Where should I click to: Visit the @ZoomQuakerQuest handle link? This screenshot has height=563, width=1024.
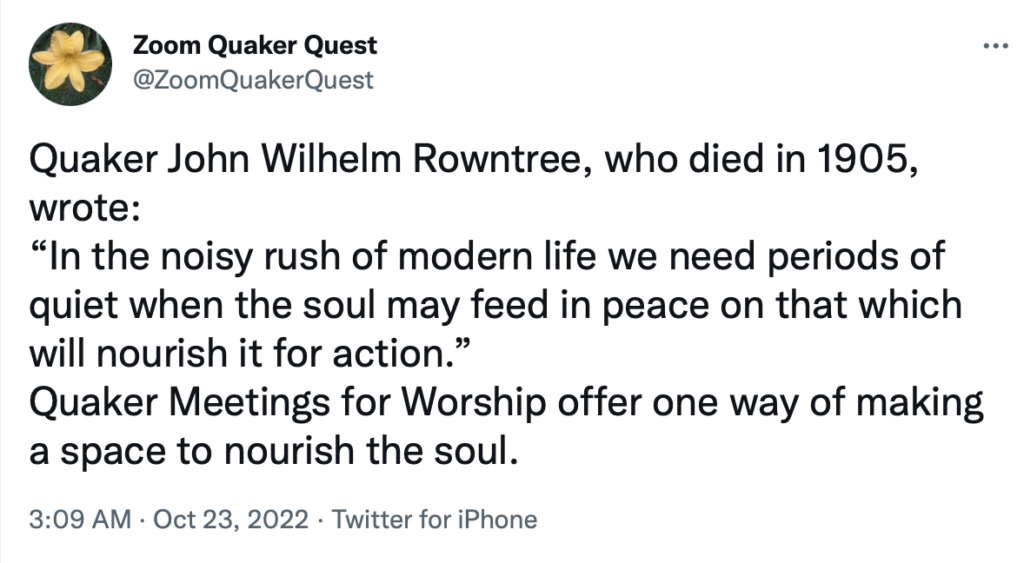(x=252, y=80)
